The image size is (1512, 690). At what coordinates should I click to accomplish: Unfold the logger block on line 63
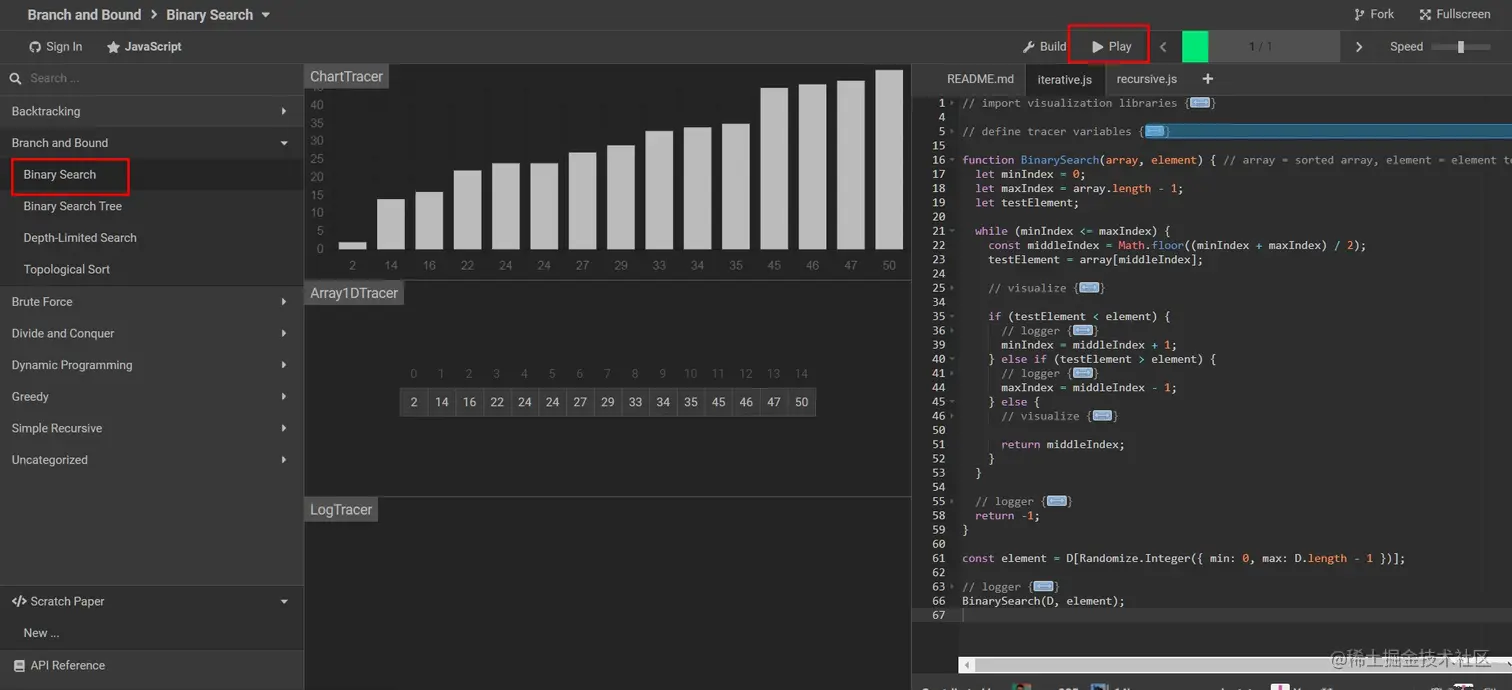(1044, 587)
